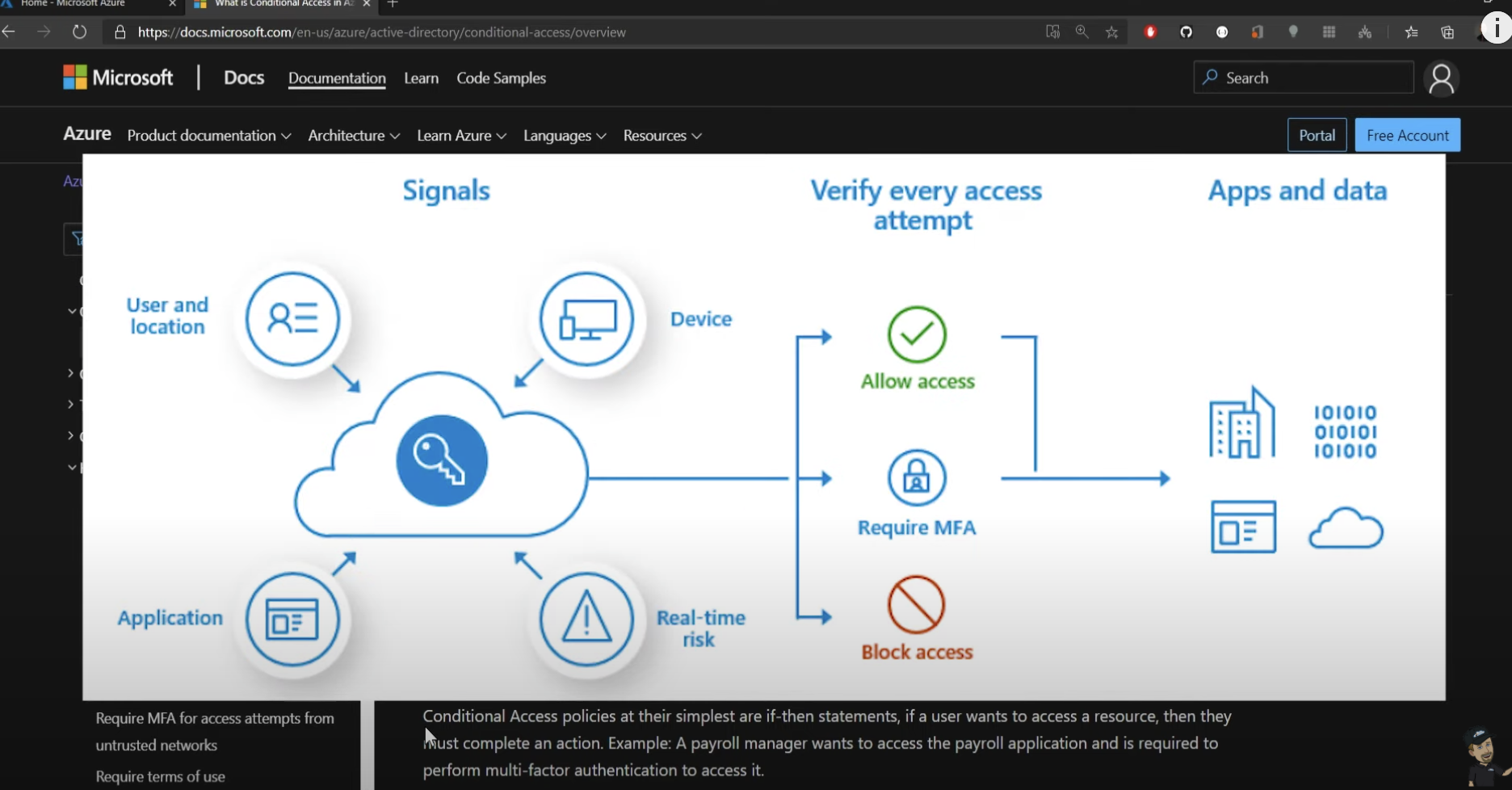Click the zoom magnifier icon in address bar
The image size is (1512, 790).
pyautogui.click(x=1082, y=32)
